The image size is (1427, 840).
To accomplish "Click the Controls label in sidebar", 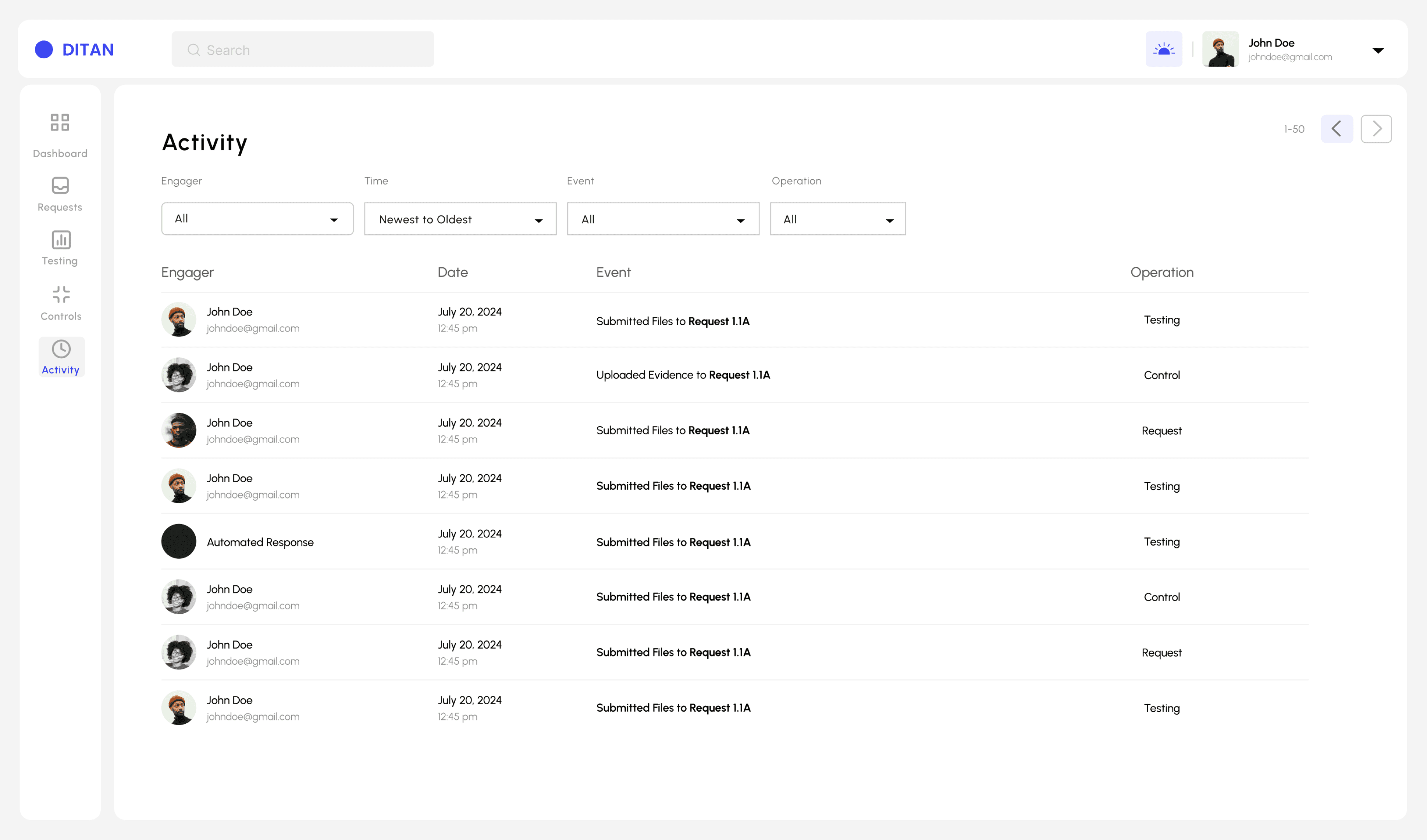I will coord(61,317).
